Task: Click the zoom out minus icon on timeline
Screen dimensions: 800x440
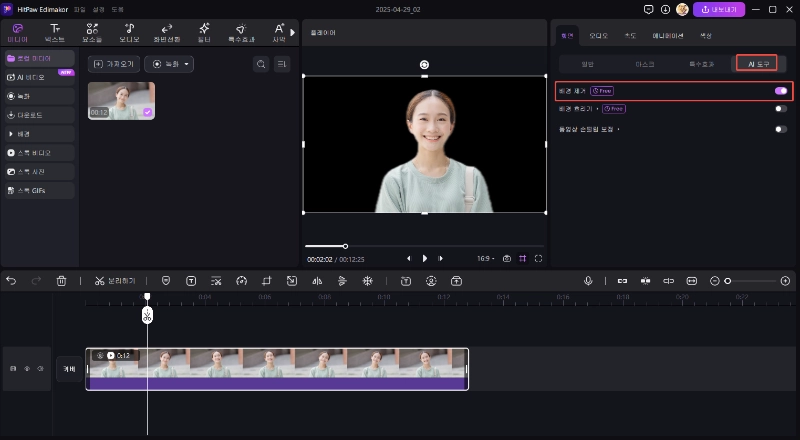Action: click(x=714, y=281)
